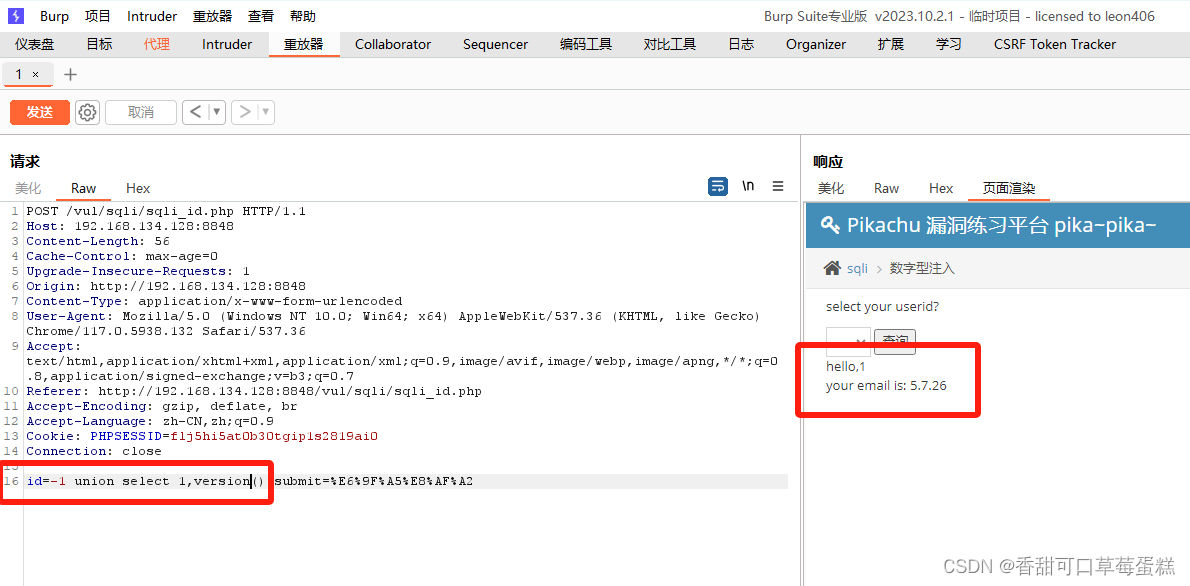Screen dimensions: 1190x586
Task: Switch to the 学习 tab
Action: coord(949,45)
